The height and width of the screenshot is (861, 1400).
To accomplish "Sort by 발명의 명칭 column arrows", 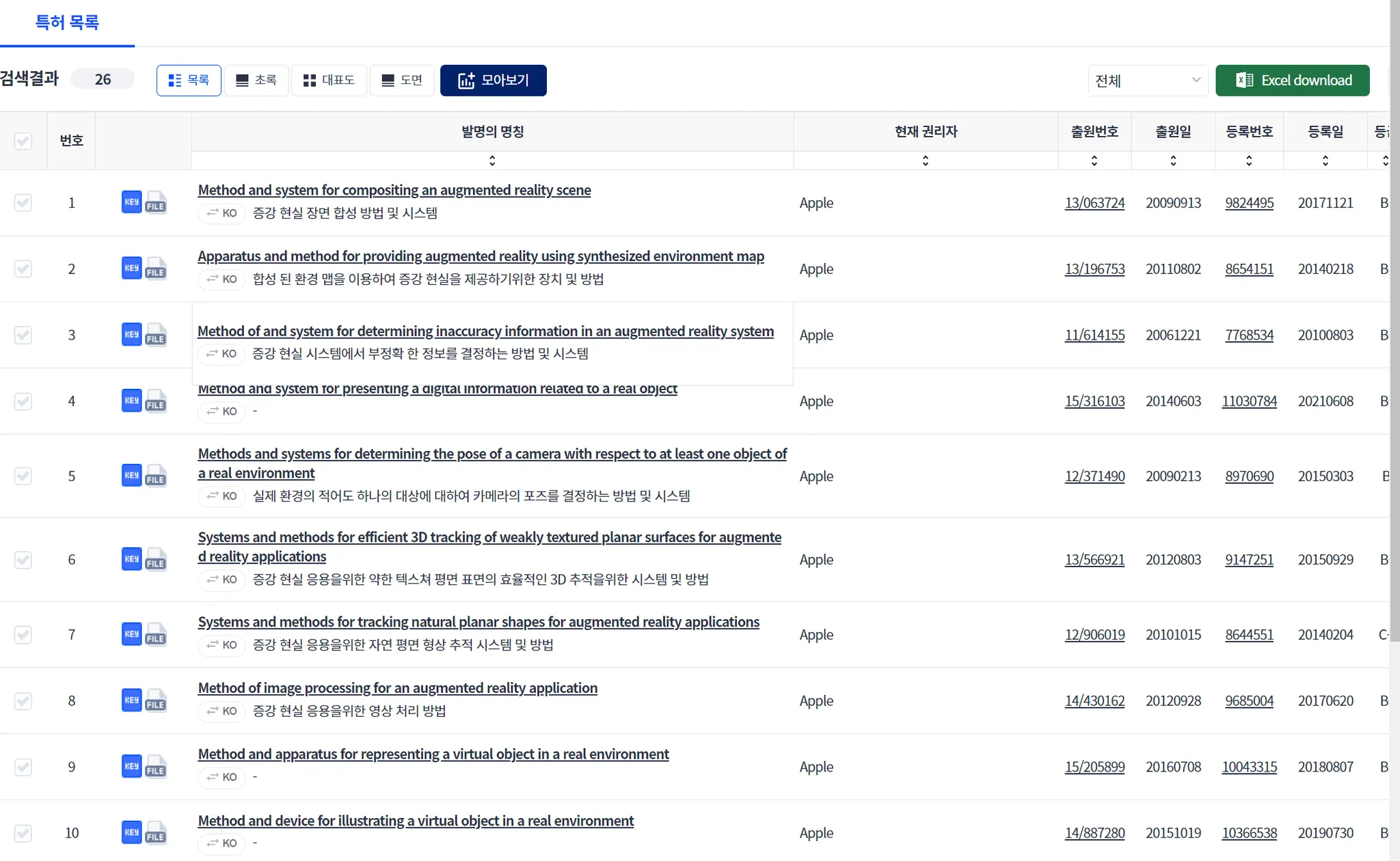I will [492, 161].
